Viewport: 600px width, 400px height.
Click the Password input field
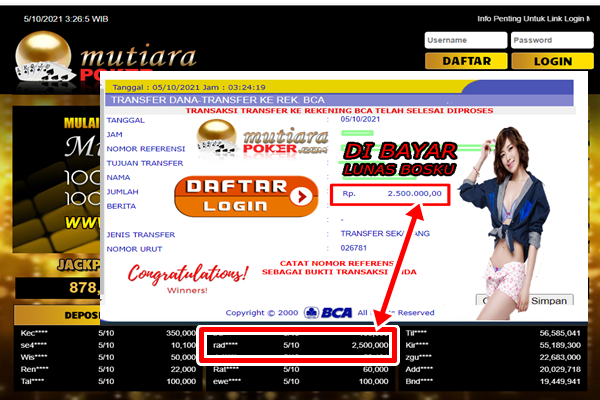point(552,40)
